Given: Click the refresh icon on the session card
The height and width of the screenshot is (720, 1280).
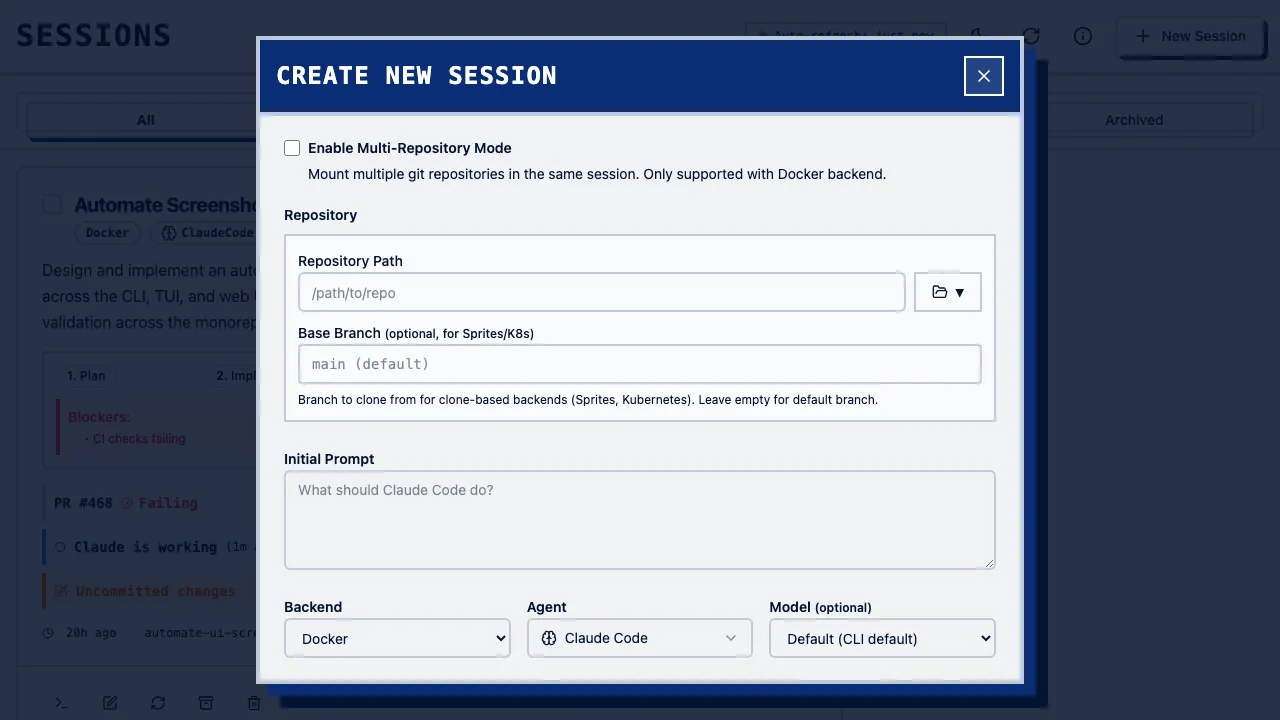Looking at the screenshot, I should click(158, 703).
